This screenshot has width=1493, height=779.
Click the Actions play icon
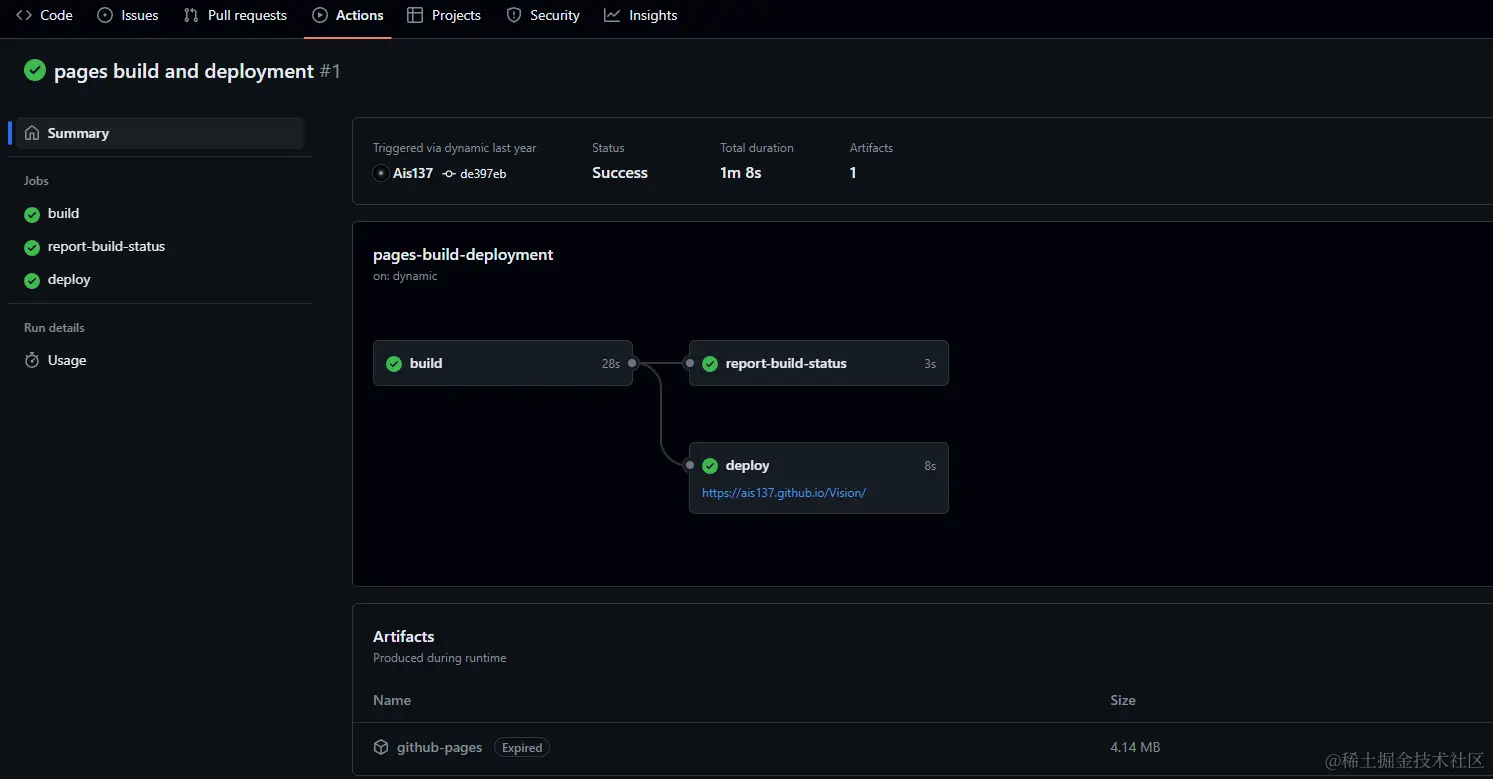(320, 15)
